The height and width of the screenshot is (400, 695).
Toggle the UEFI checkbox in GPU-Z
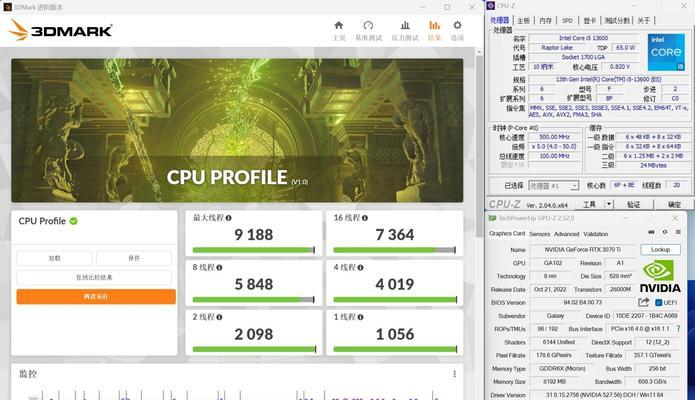pyautogui.click(x=658, y=302)
